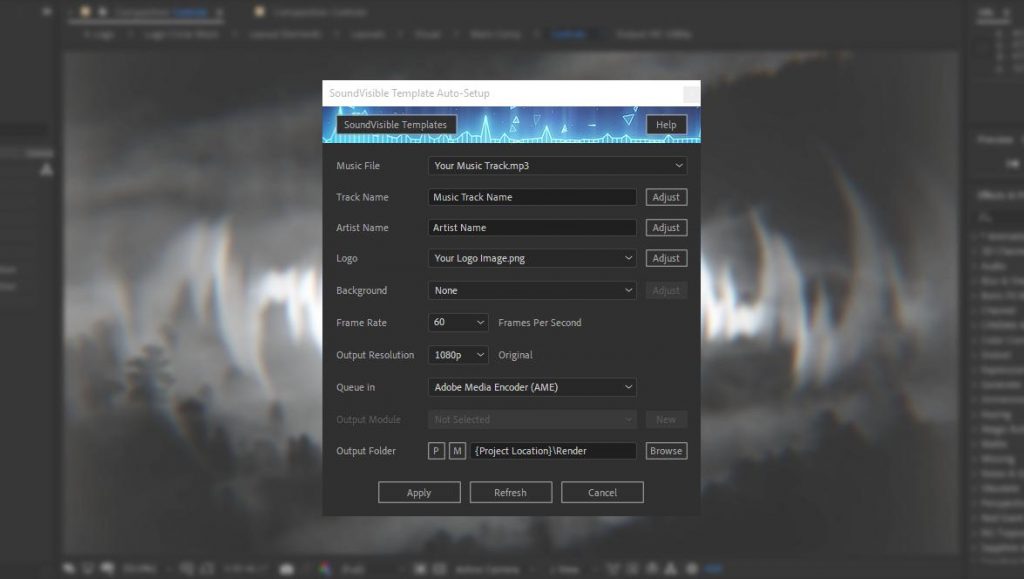Open the Output Resolution 1080p dropdown
Image resolution: width=1024 pixels, height=579 pixels.
pos(458,355)
